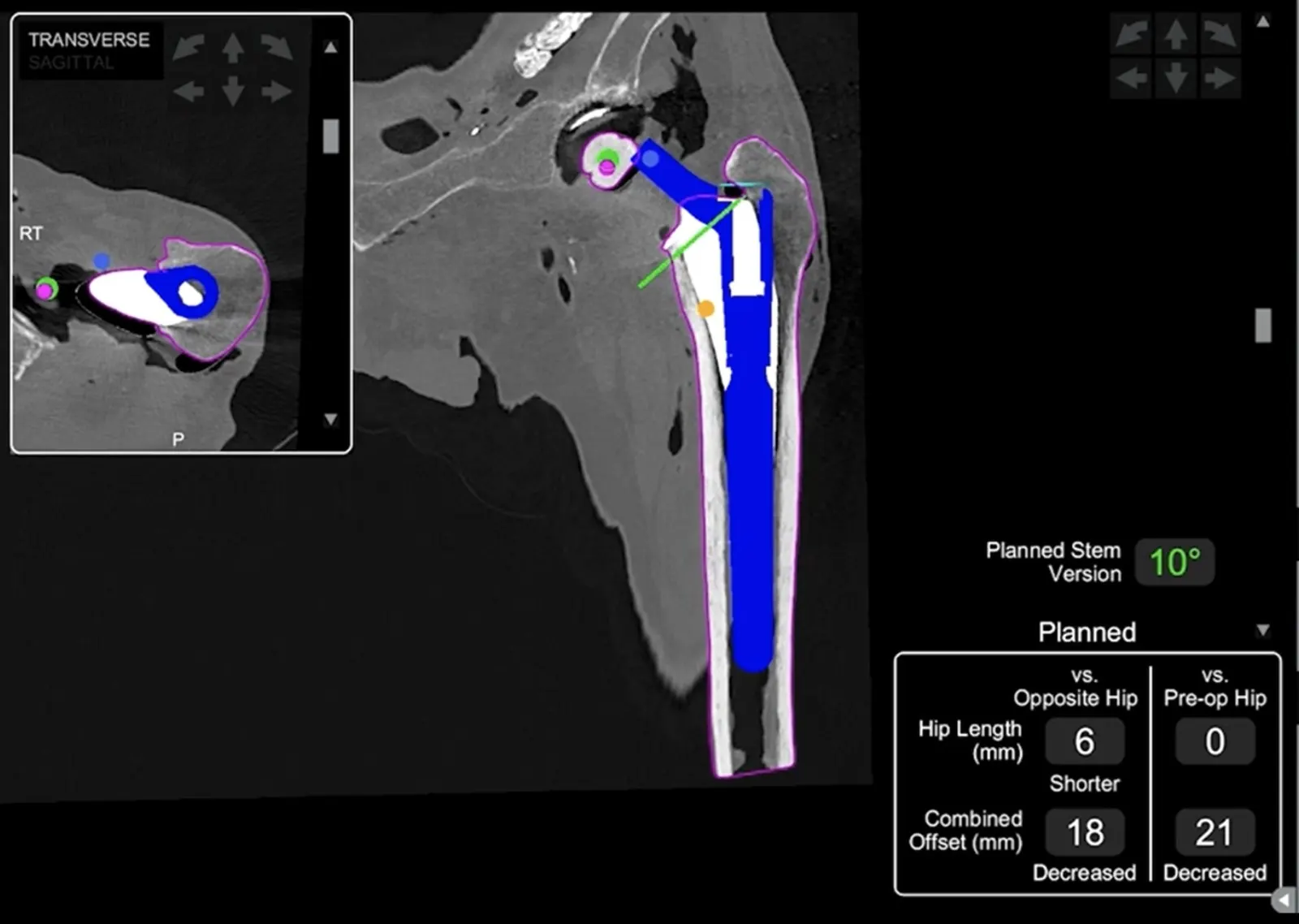Nudge the implant left using the transverse inset arrow
Image resolution: width=1299 pixels, height=924 pixels.
coord(189,91)
